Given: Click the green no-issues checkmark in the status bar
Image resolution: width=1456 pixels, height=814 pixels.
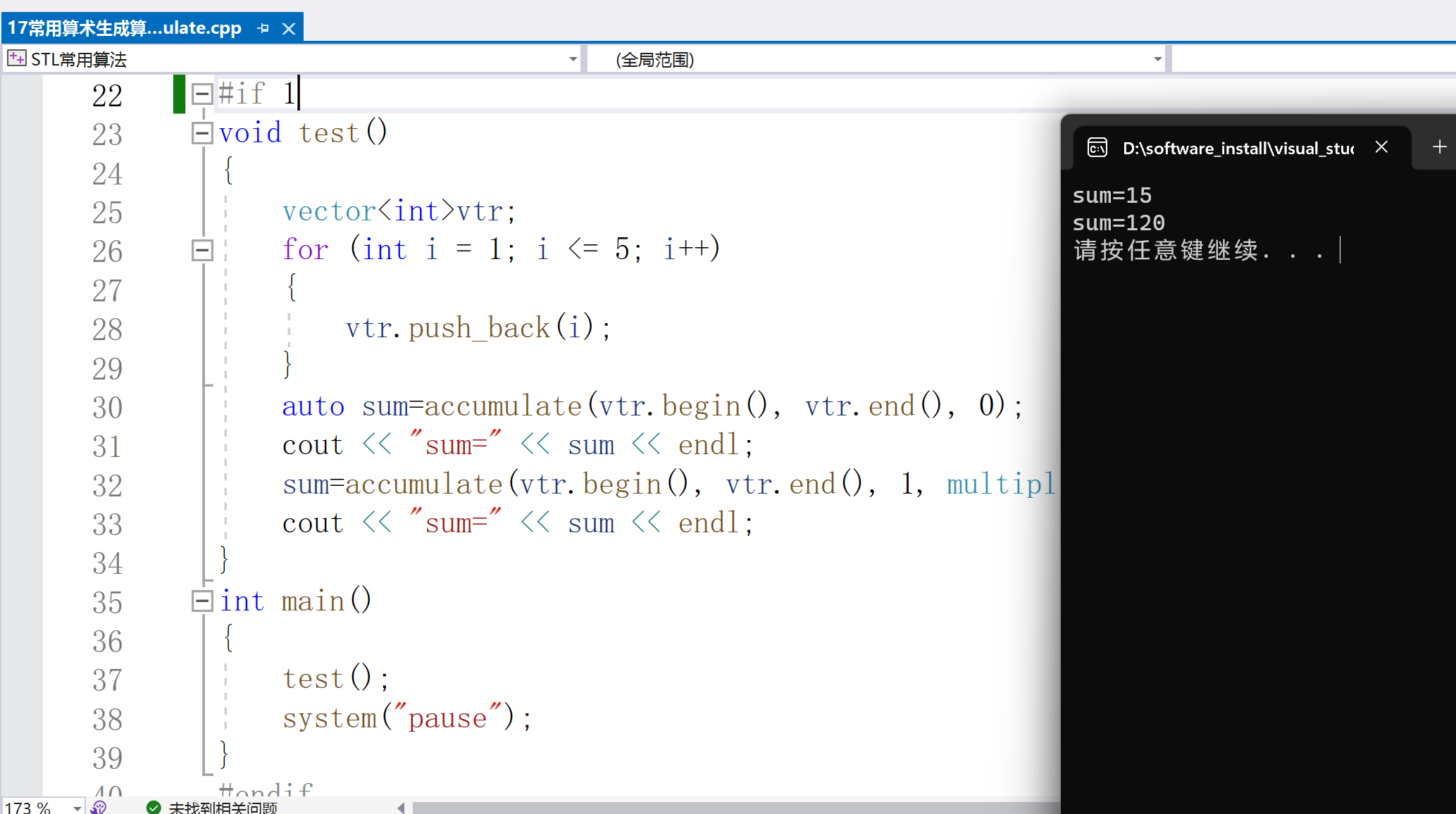Looking at the screenshot, I should click(x=153, y=808).
